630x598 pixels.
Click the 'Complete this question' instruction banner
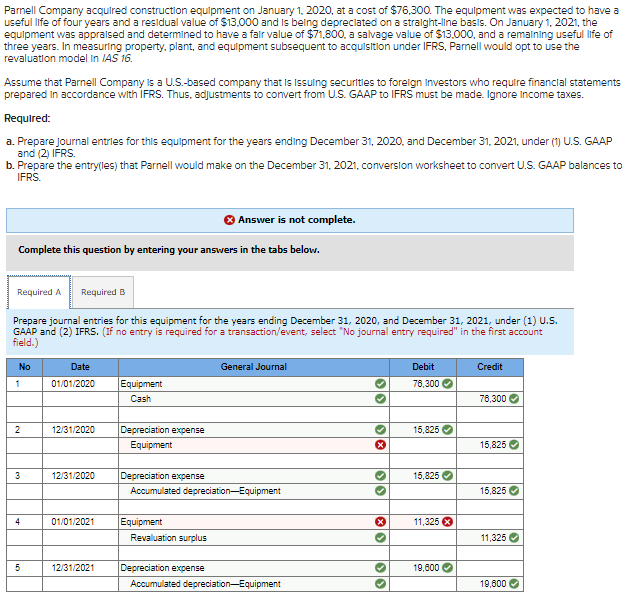click(290, 253)
